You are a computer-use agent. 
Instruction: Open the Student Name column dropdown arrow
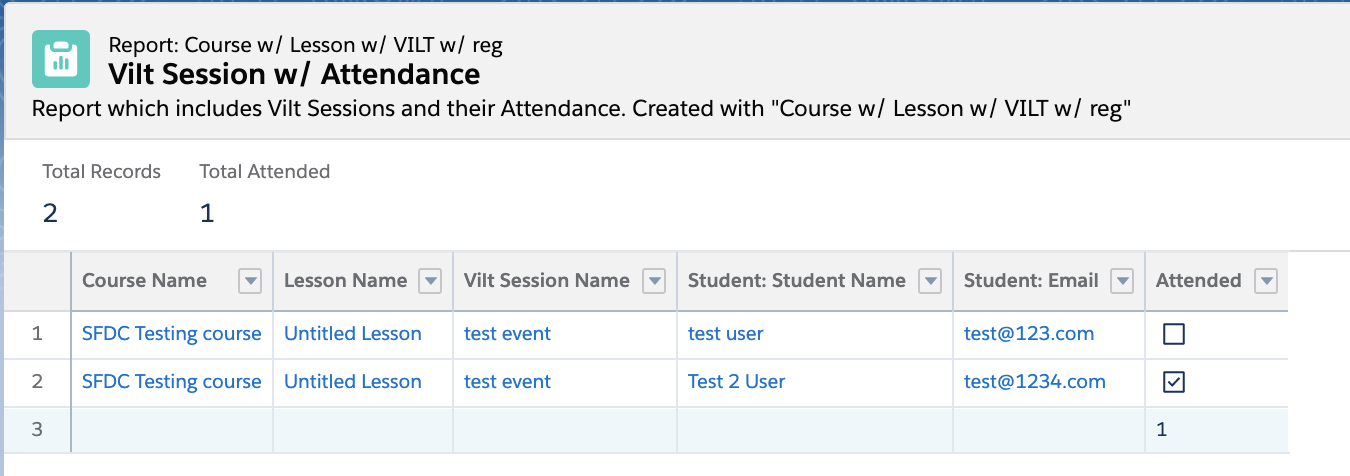tap(930, 281)
